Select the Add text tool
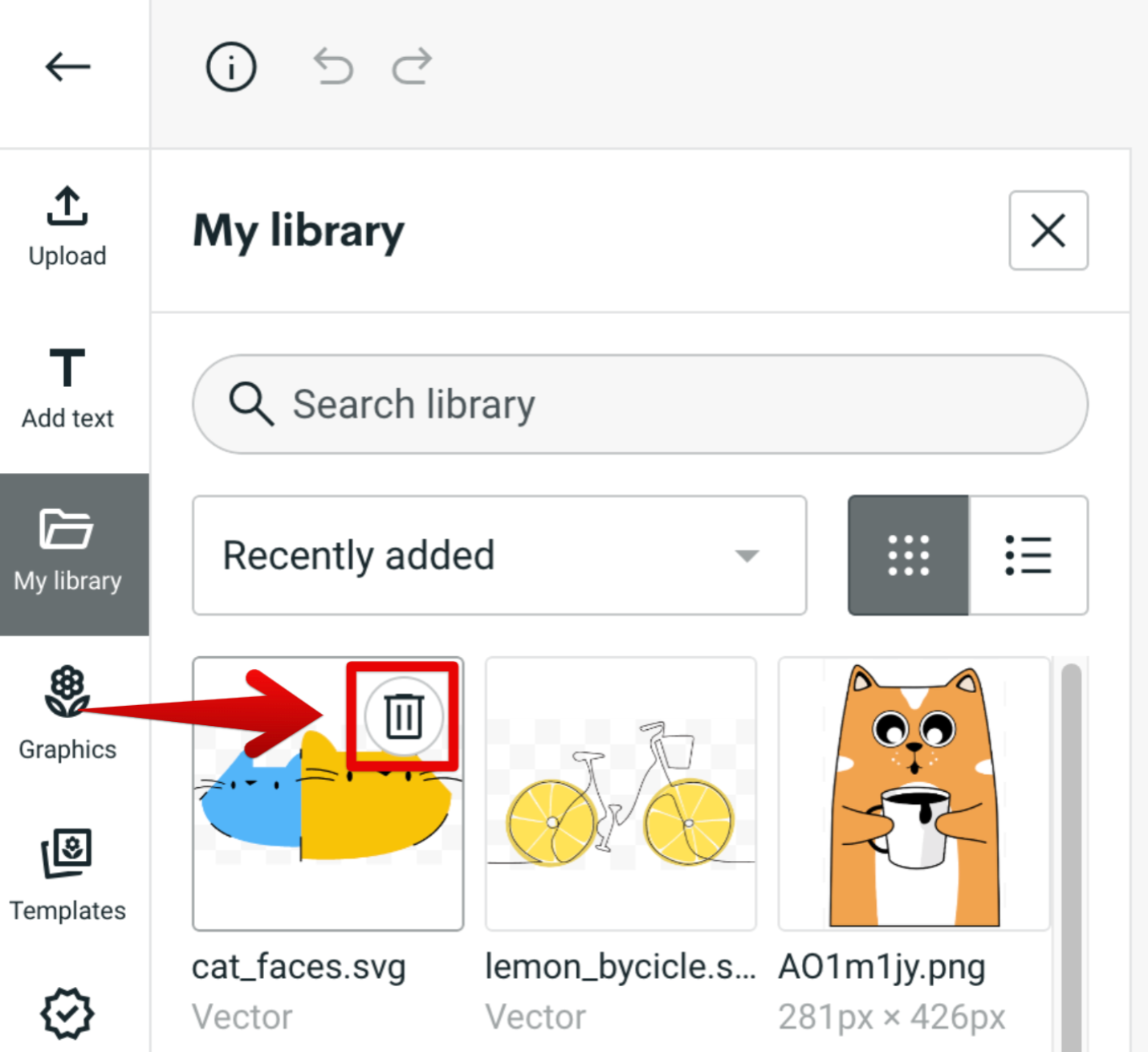1148x1052 pixels. click(67, 388)
